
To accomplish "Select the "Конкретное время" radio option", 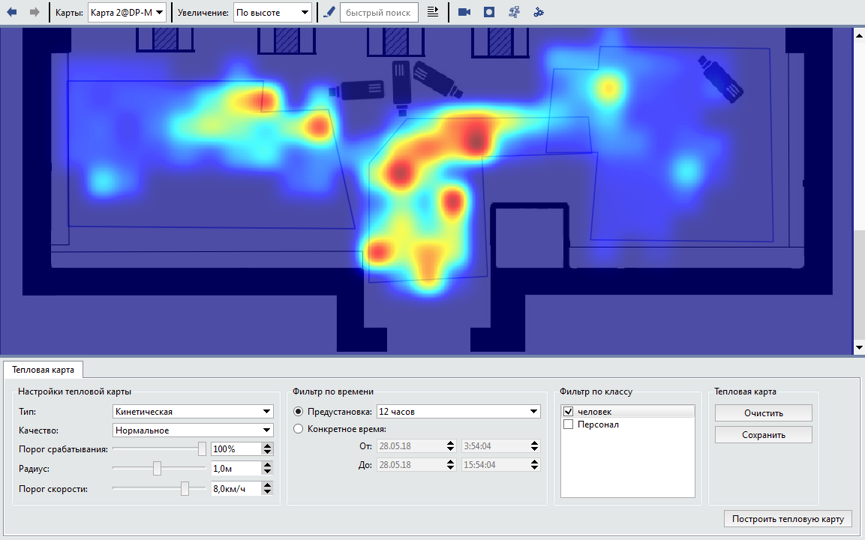I will click(x=298, y=429).
